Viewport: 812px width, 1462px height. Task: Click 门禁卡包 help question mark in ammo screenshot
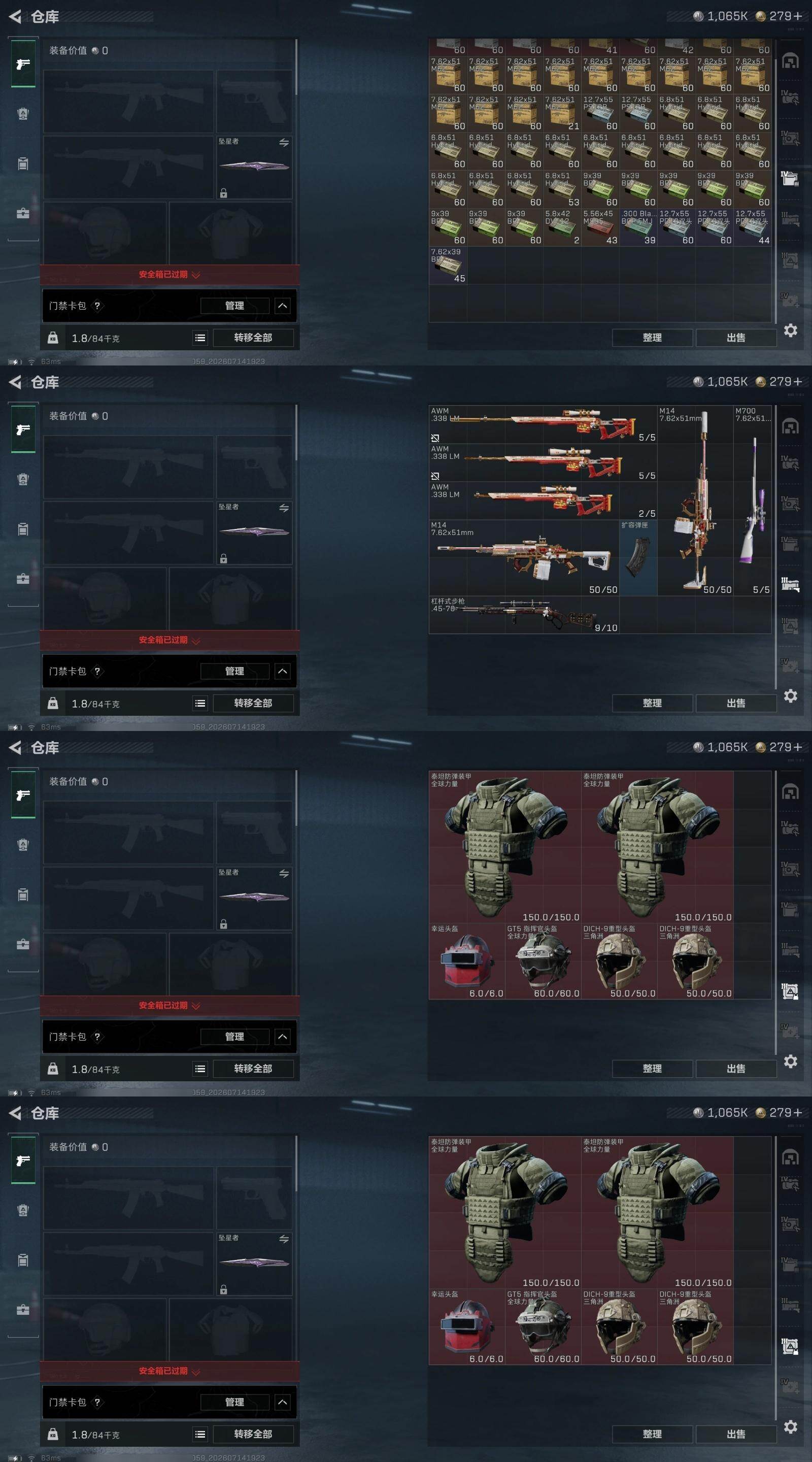click(x=97, y=305)
